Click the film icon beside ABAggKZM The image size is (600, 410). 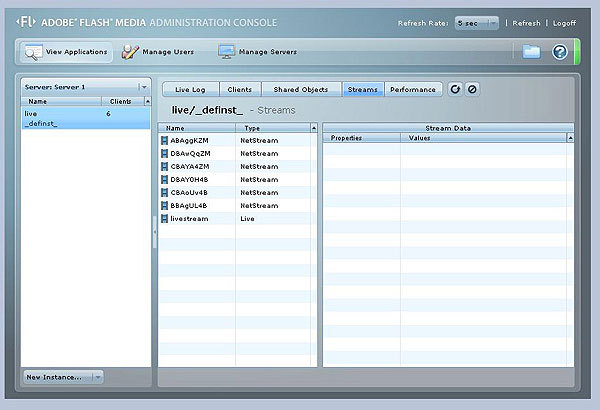coord(164,140)
